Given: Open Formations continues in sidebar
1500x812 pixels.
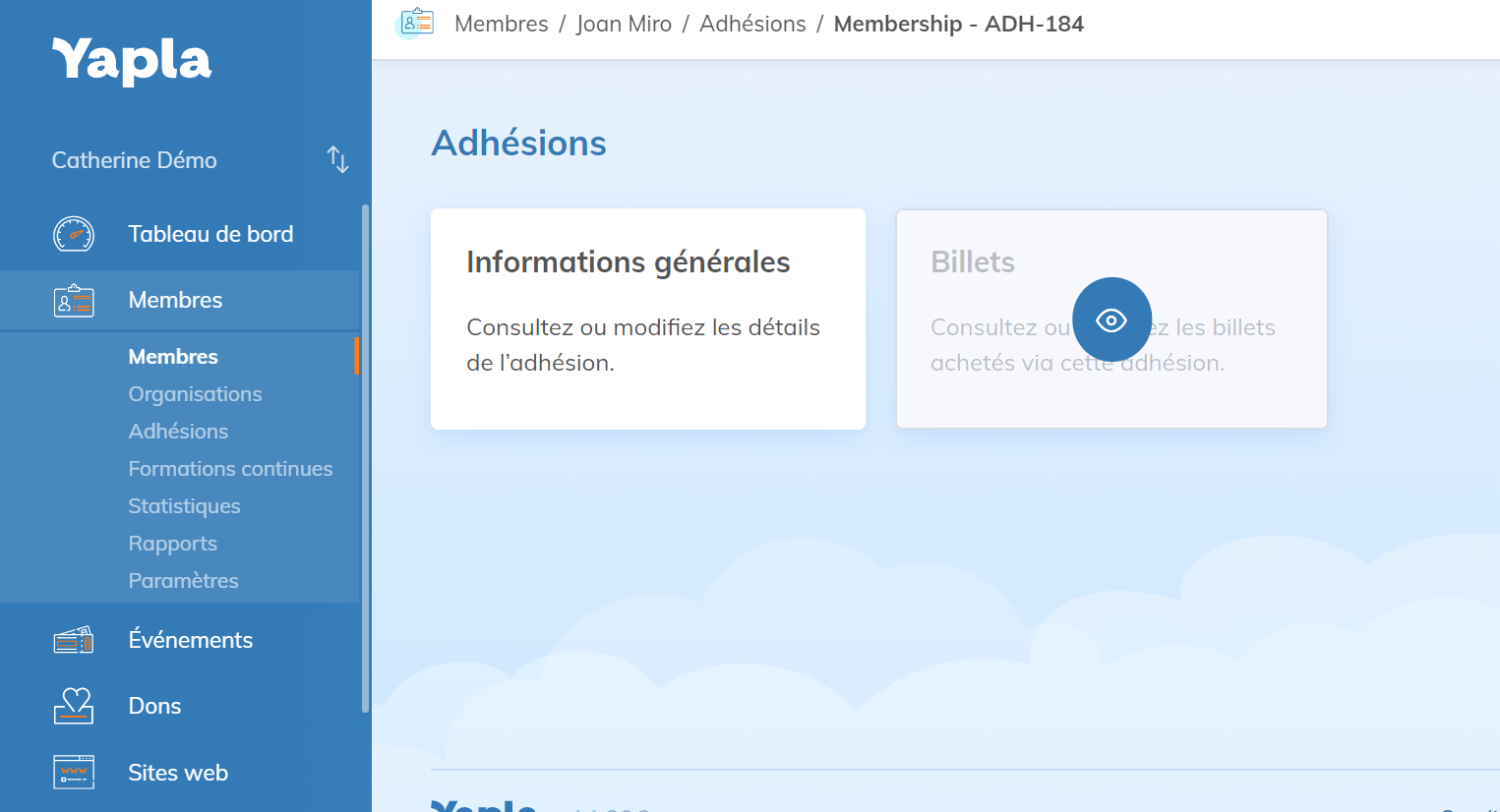Looking at the screenshot, I should pyautogui.click(x=230, y=469).
